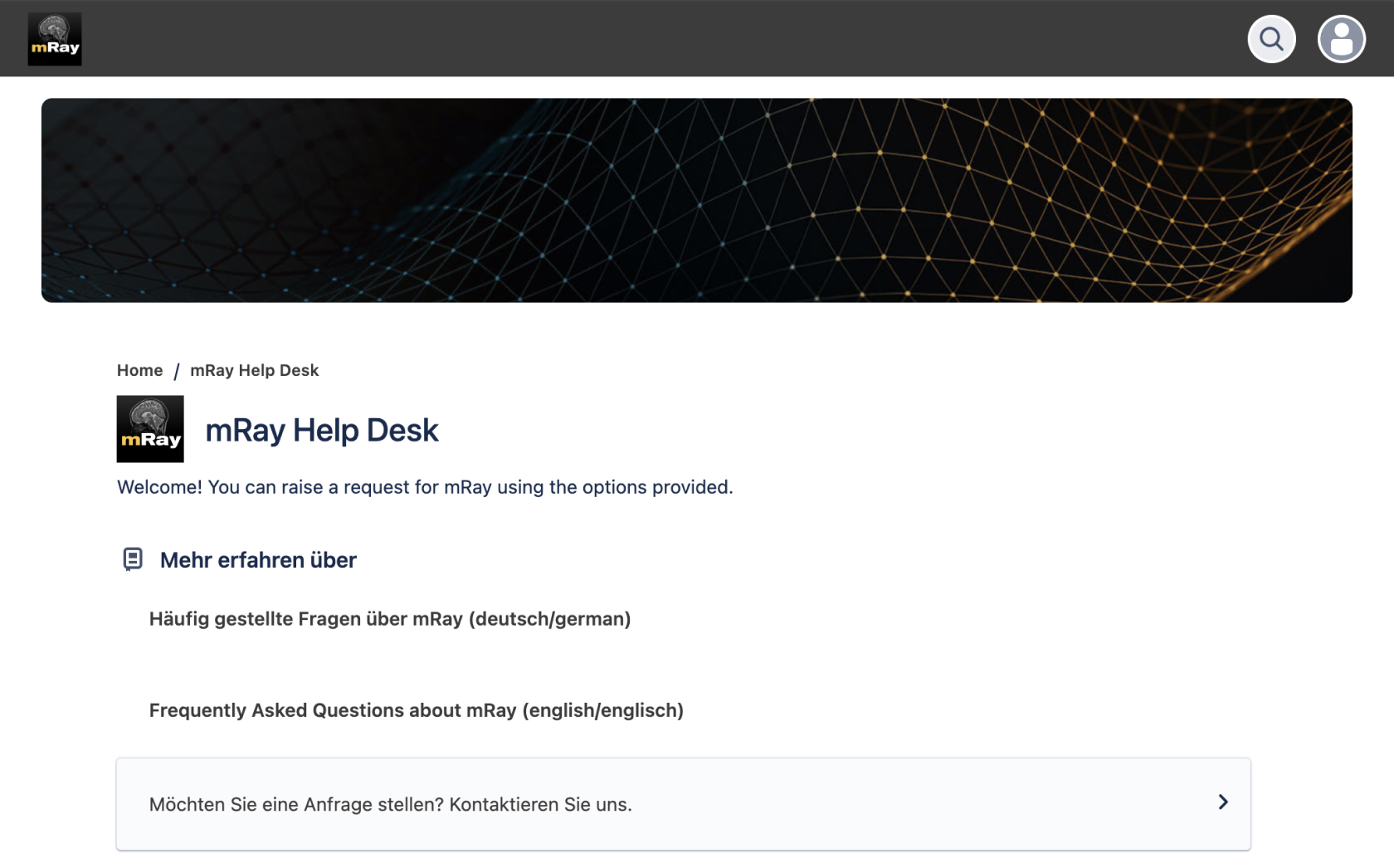Go to Home breadcrumb
Image resolution: width=1394 pixels, height=868 pixels.
139,370
